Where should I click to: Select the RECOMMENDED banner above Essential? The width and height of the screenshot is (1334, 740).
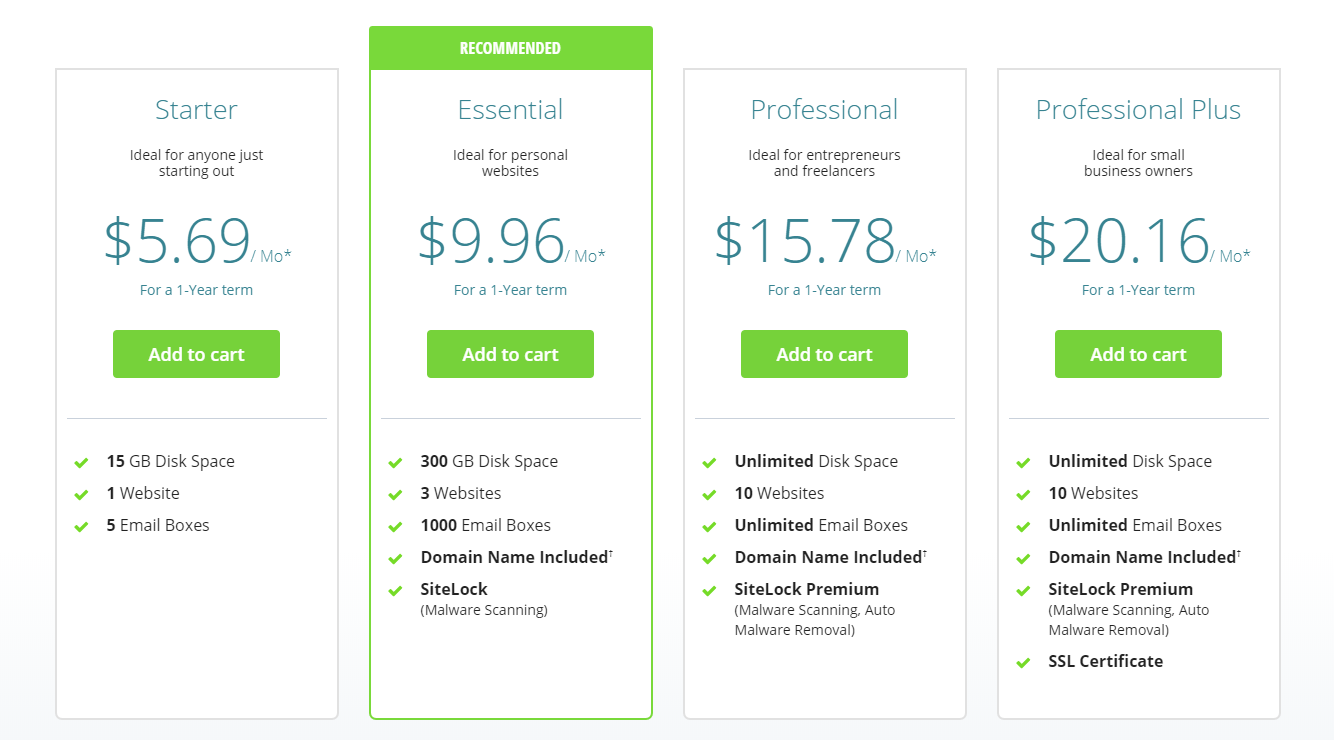click(x=511, y=48)
